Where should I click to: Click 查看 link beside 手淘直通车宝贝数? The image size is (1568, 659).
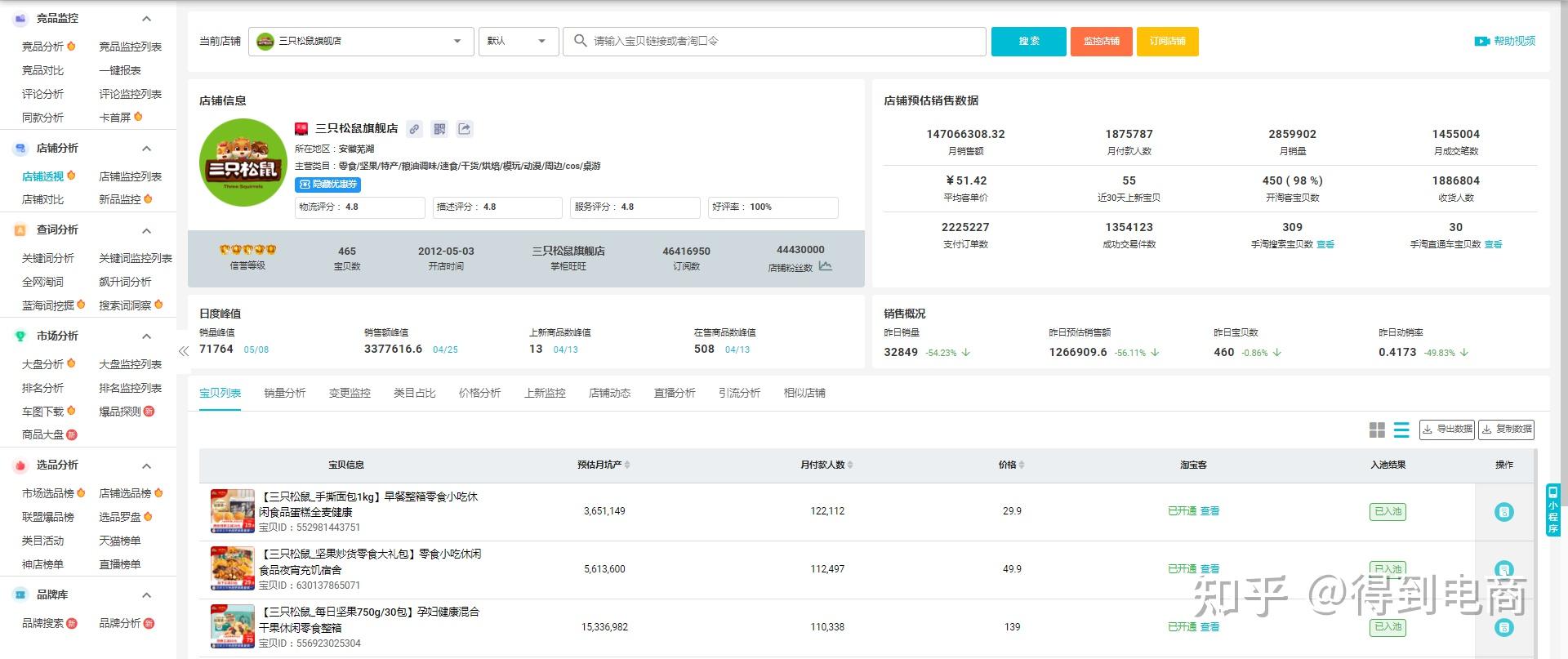coord(1493,244)
